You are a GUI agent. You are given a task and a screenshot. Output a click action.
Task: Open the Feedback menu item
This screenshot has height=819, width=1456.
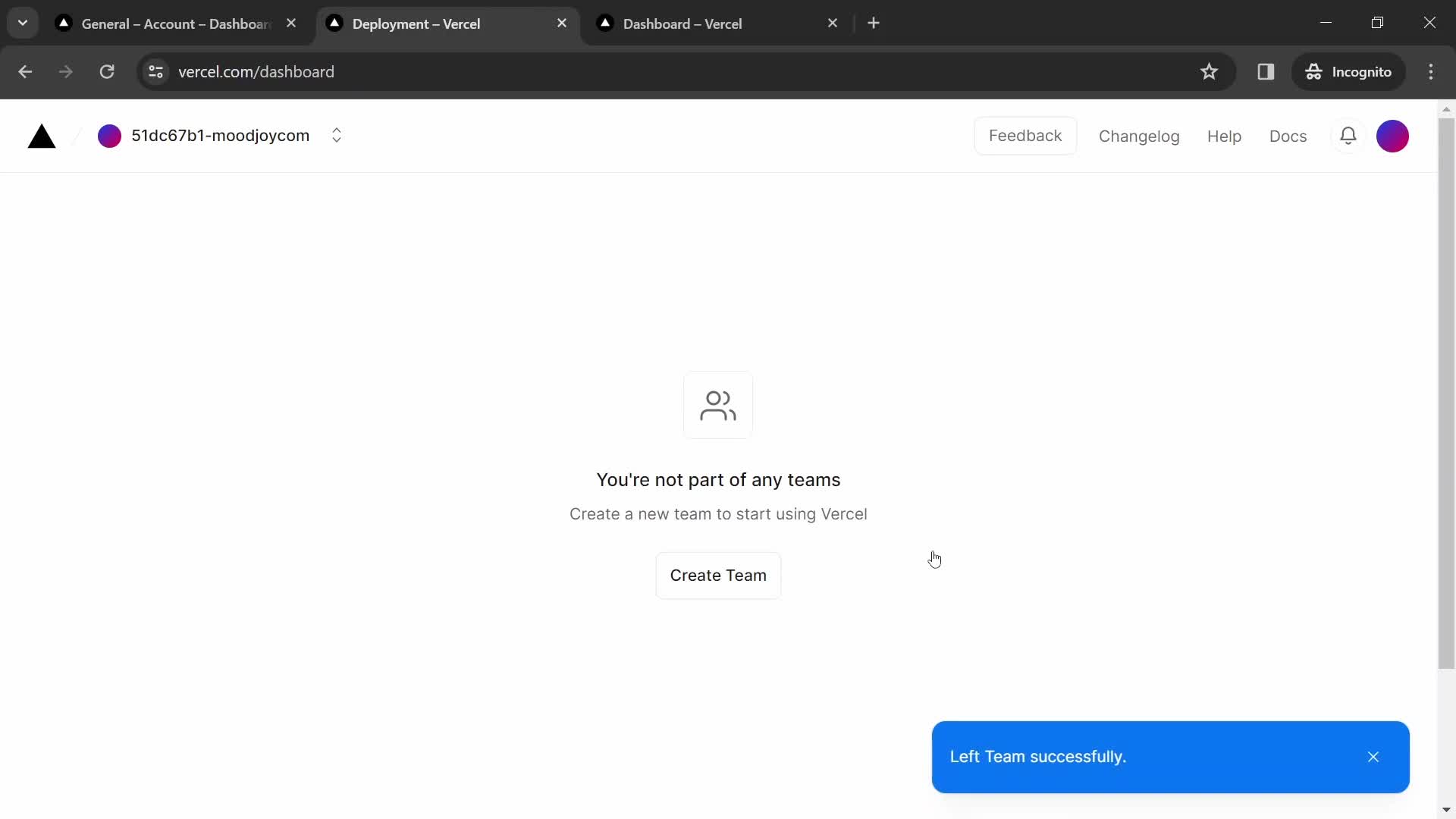[x=1025, y=136]
